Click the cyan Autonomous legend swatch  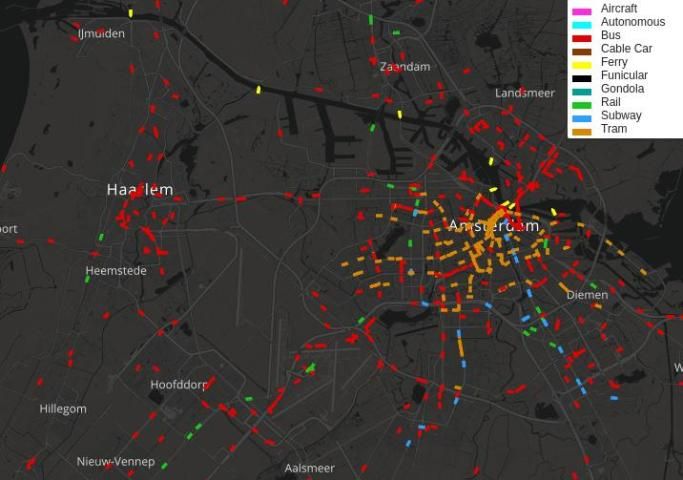coord(582,25)
